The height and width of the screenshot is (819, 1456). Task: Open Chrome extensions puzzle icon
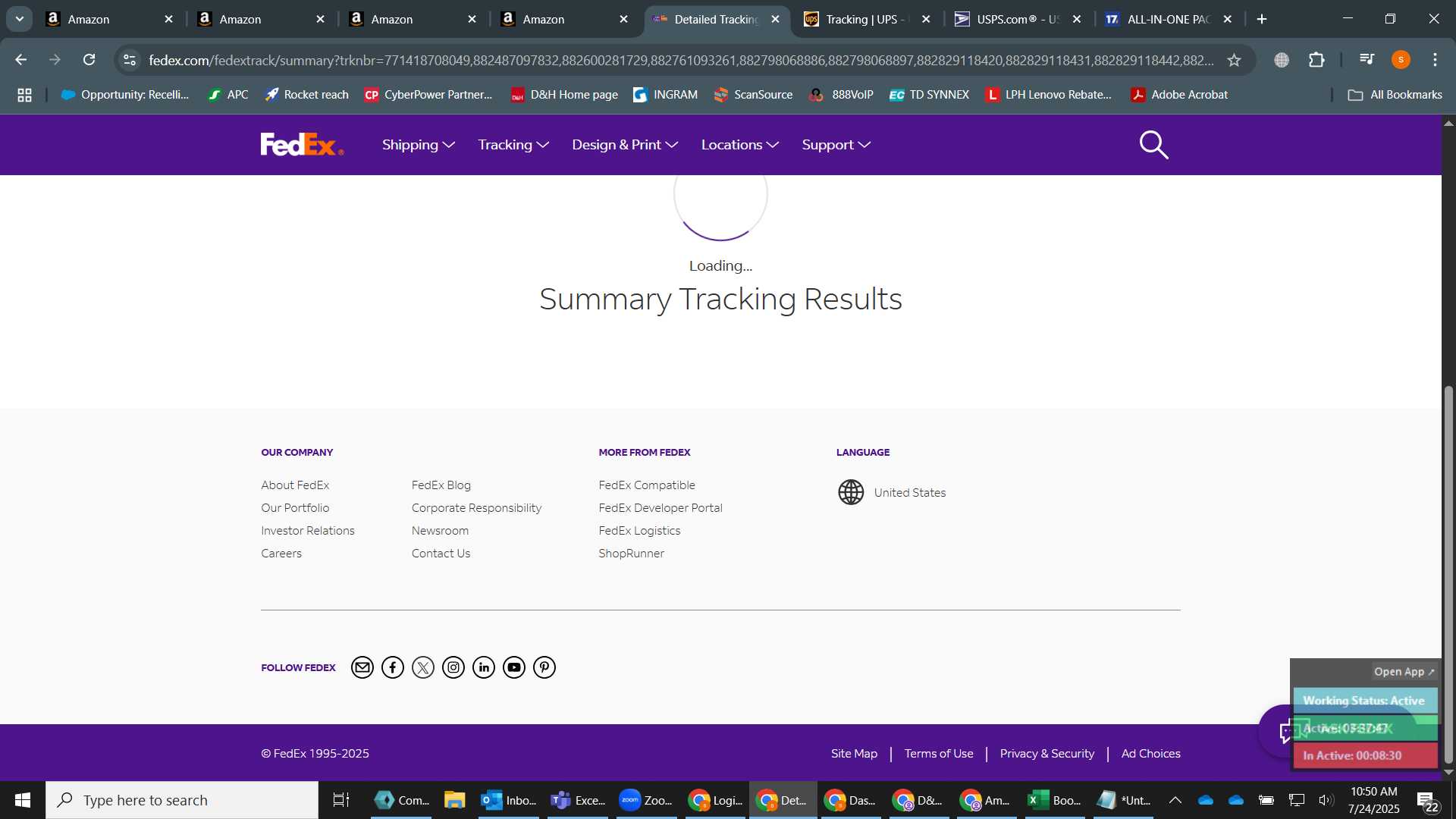coord(1317,60)
